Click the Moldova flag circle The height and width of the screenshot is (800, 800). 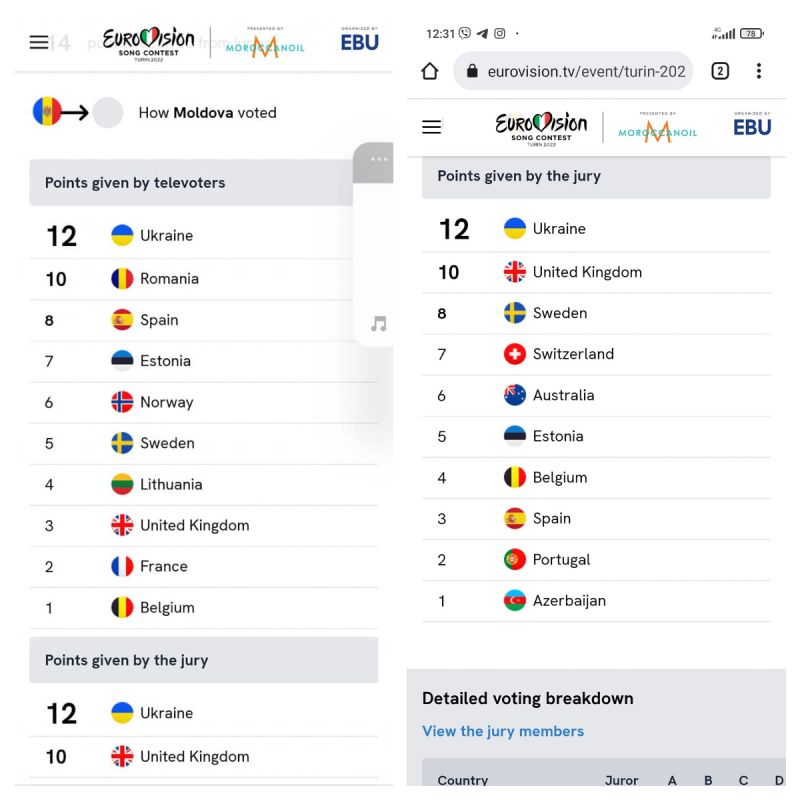pos(47,111)
